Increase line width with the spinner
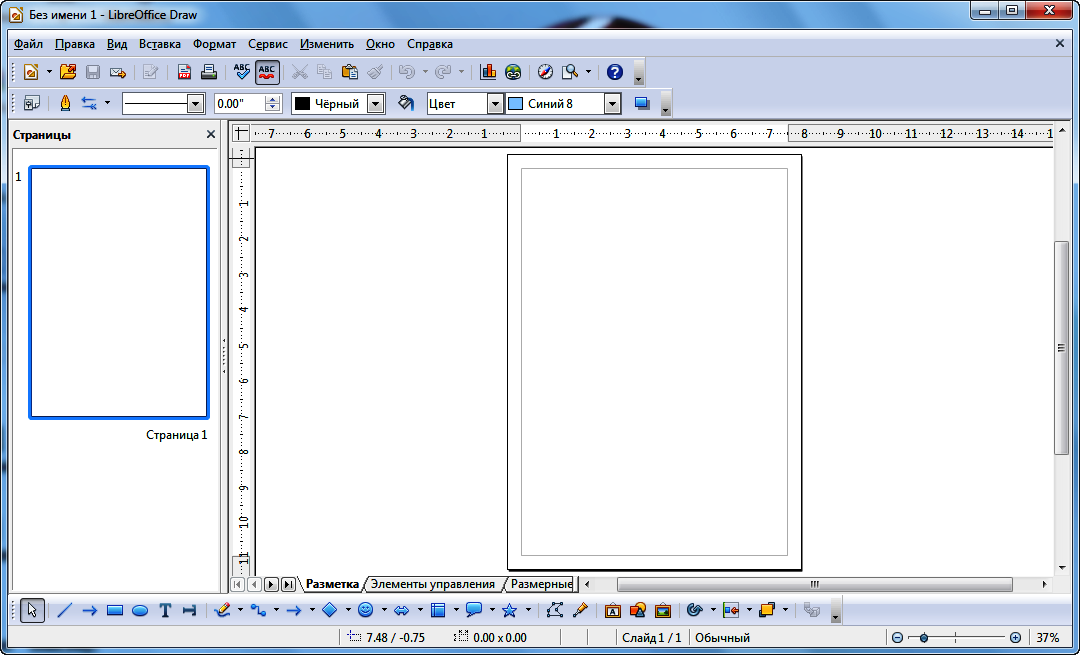 273,99
